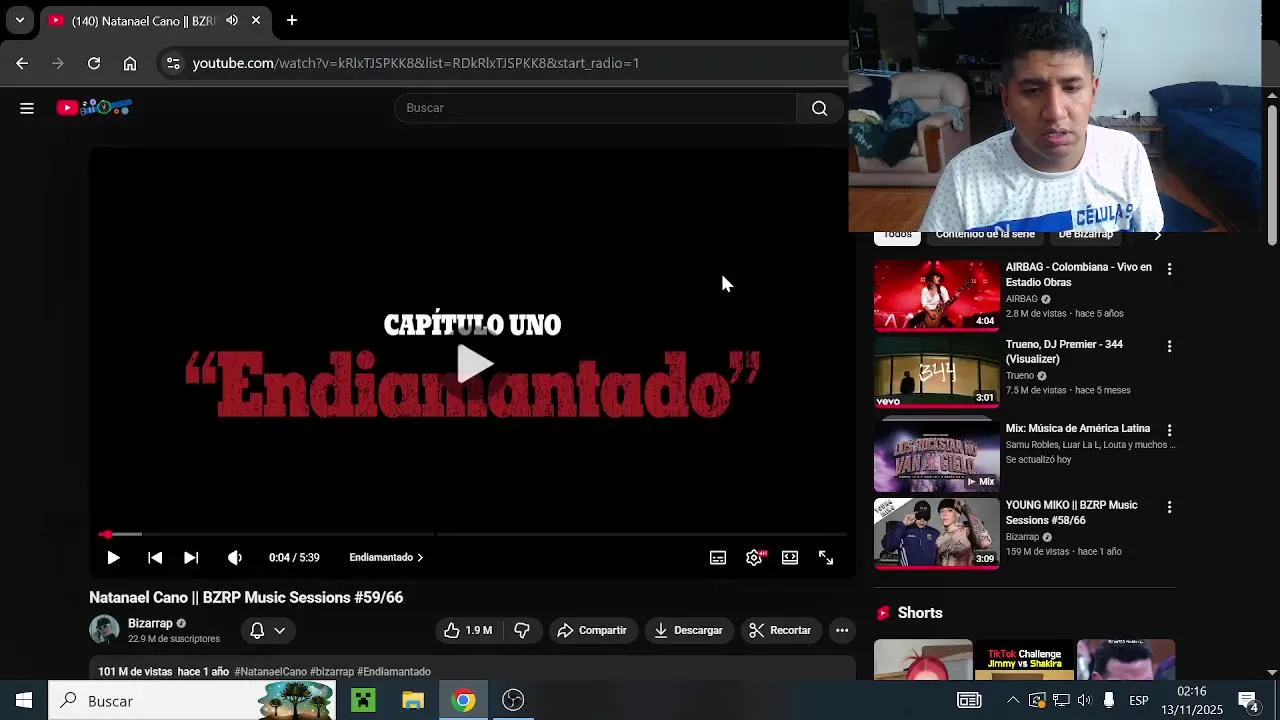1280x720 pixels.
Task: Open options for YOUNG MIKO video
Action: click(1169, 507)
